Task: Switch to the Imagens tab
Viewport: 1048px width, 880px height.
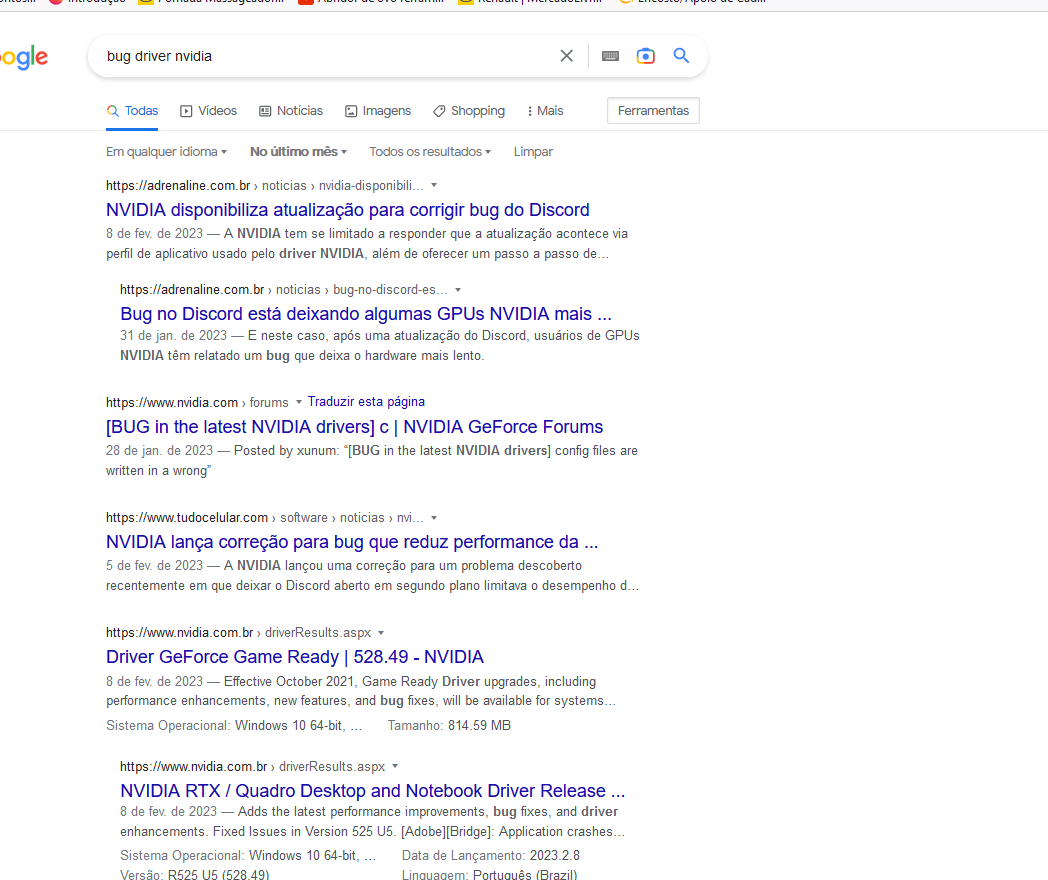Action: click(378, 111)
